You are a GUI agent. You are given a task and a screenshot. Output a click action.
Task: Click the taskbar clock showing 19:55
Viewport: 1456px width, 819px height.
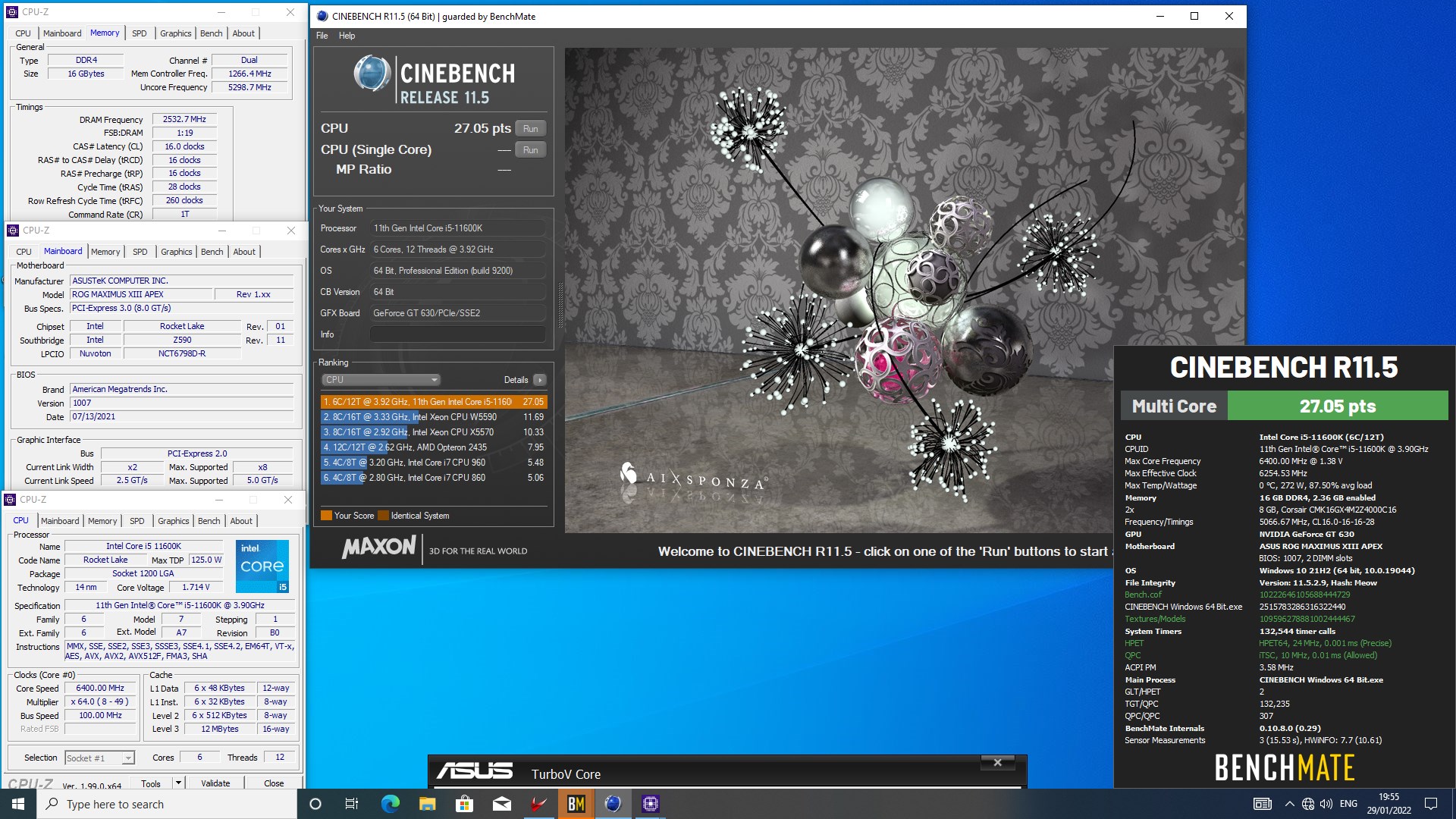point(1389,804)
